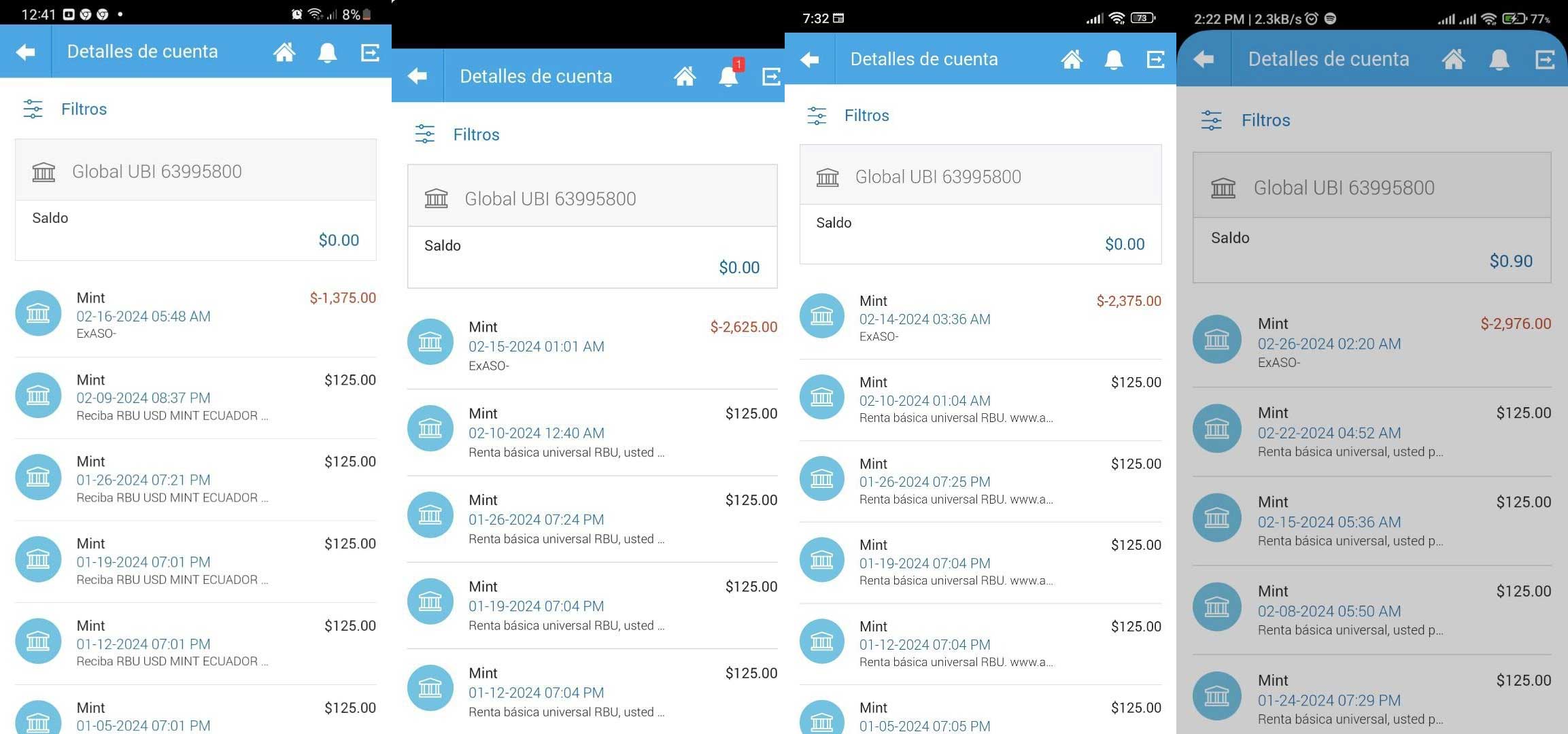Tap back arrow in dimmed fourth screenshot
Image resolution: width=1568 pixels, height=734 pixels.
[x=1203, y=60]
